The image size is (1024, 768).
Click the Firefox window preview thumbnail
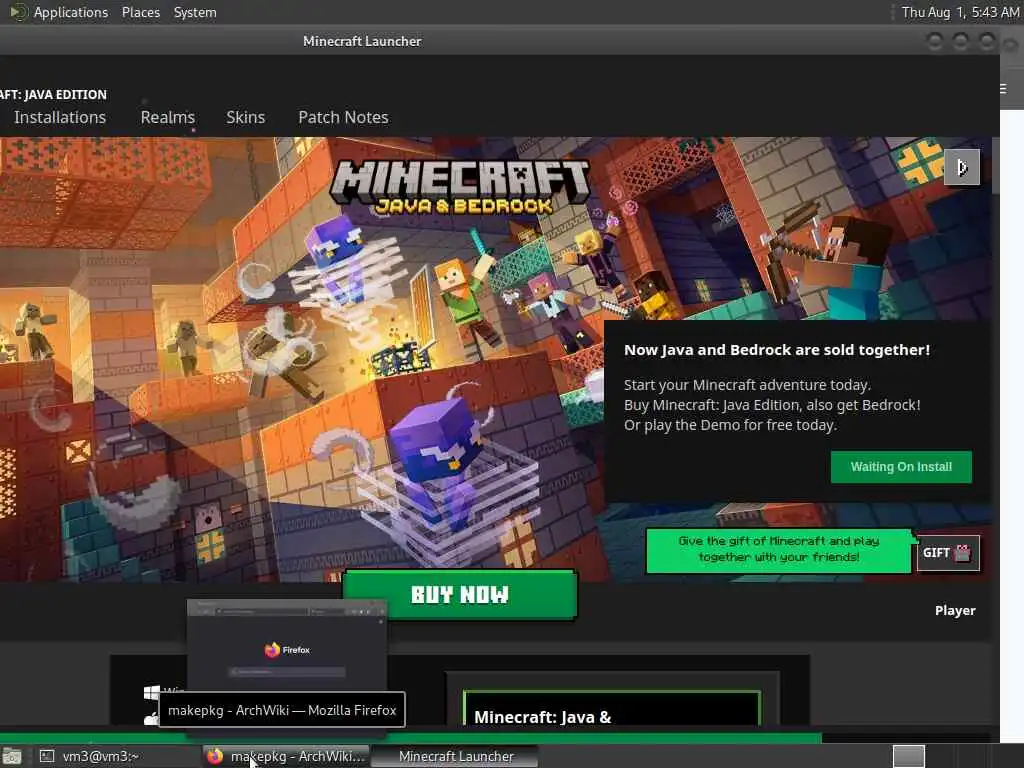(287, 645)
